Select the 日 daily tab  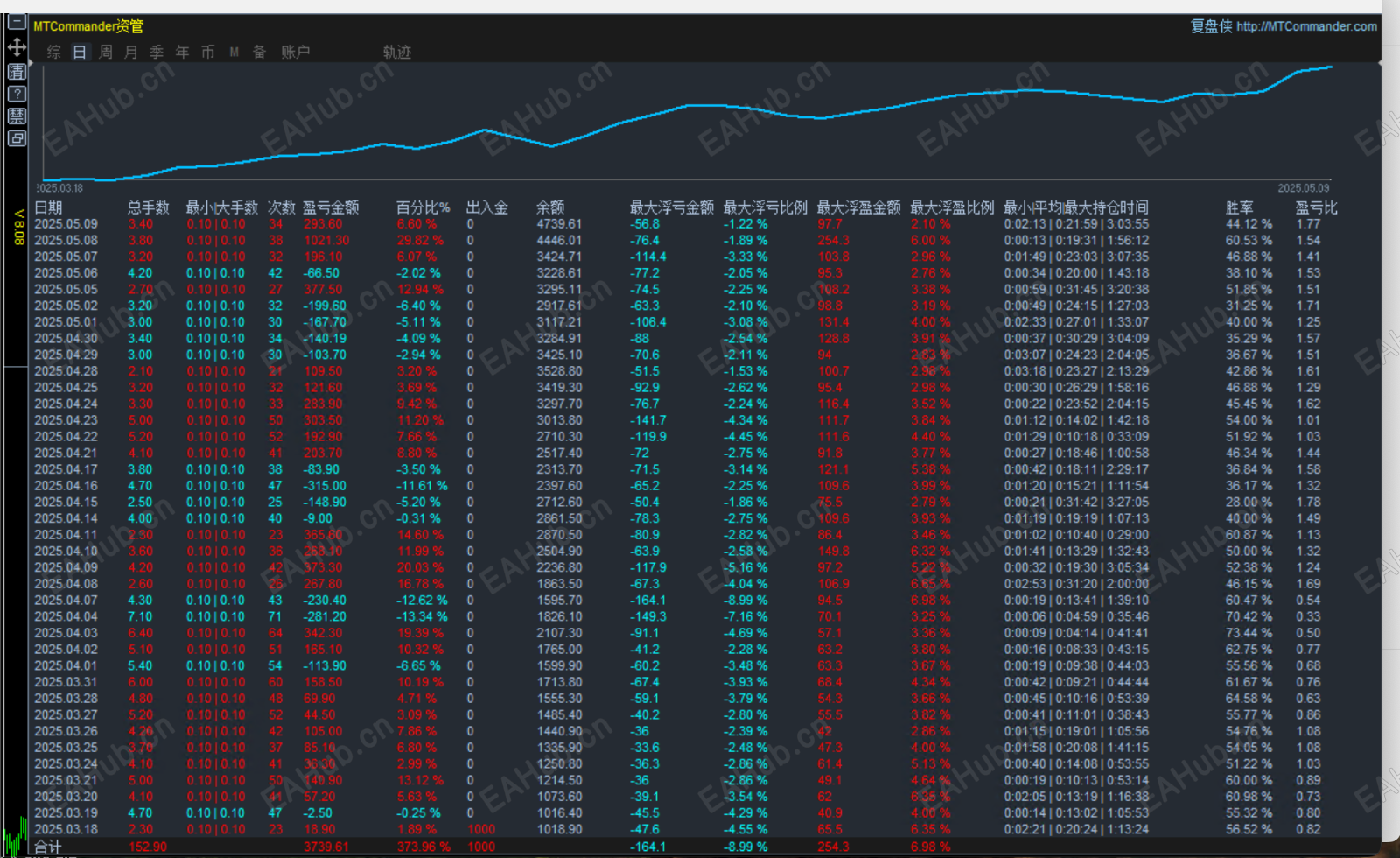tap(80, 53)
